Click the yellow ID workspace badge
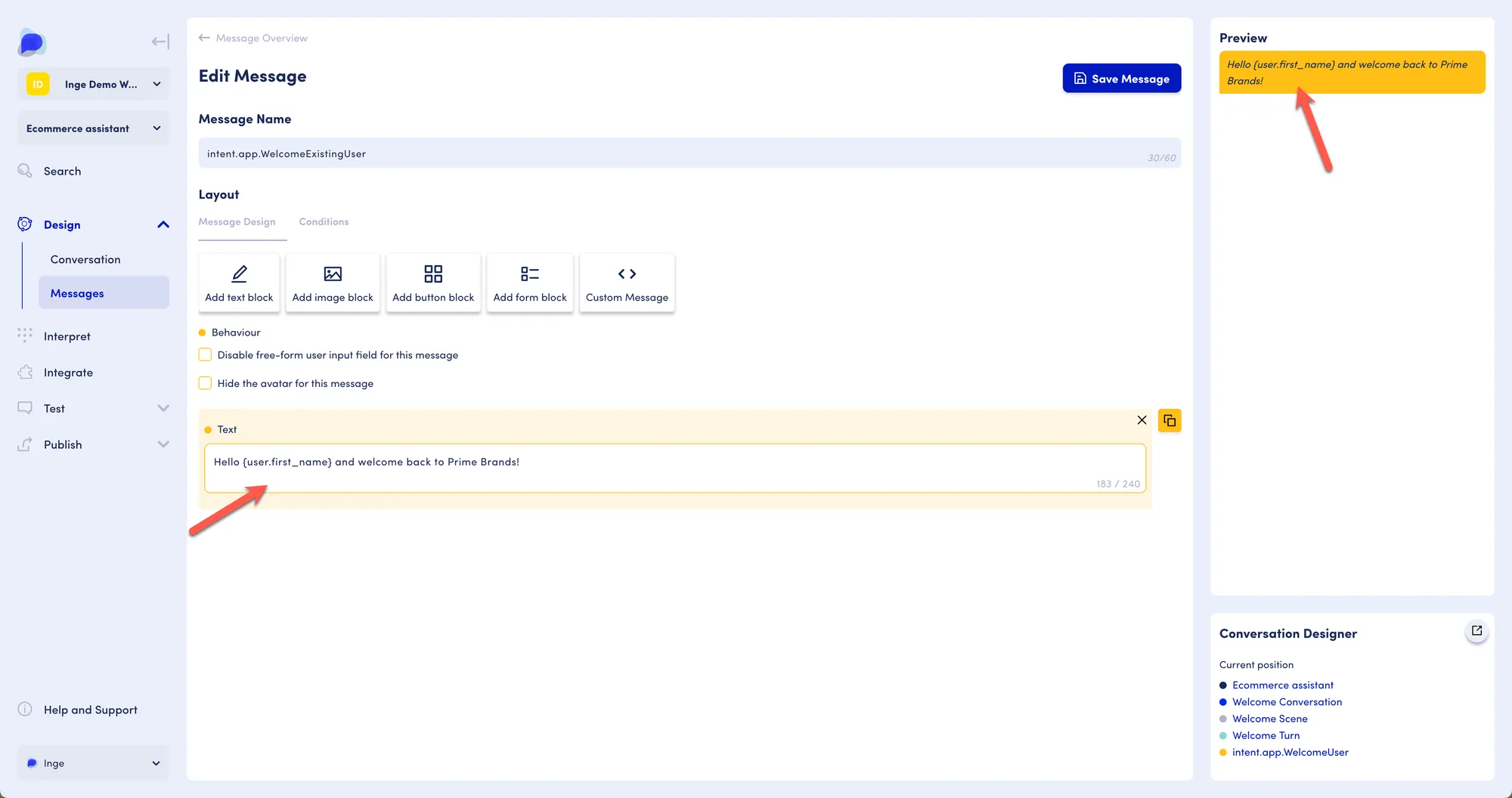 click(38, 84)
